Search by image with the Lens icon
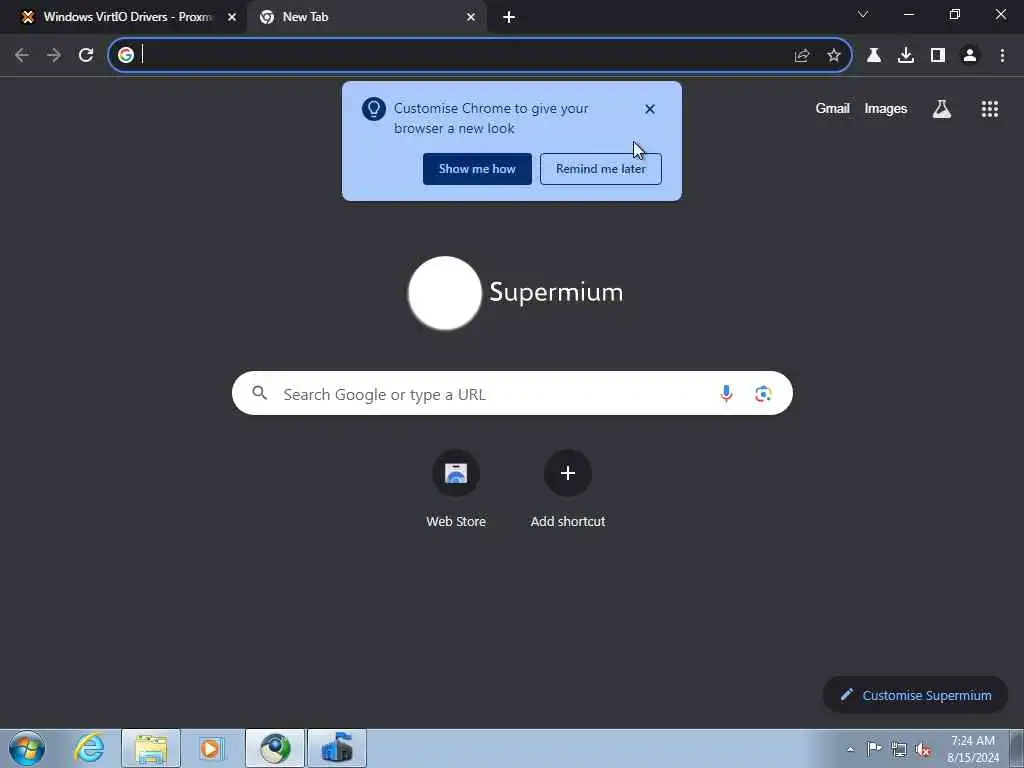 763,394
